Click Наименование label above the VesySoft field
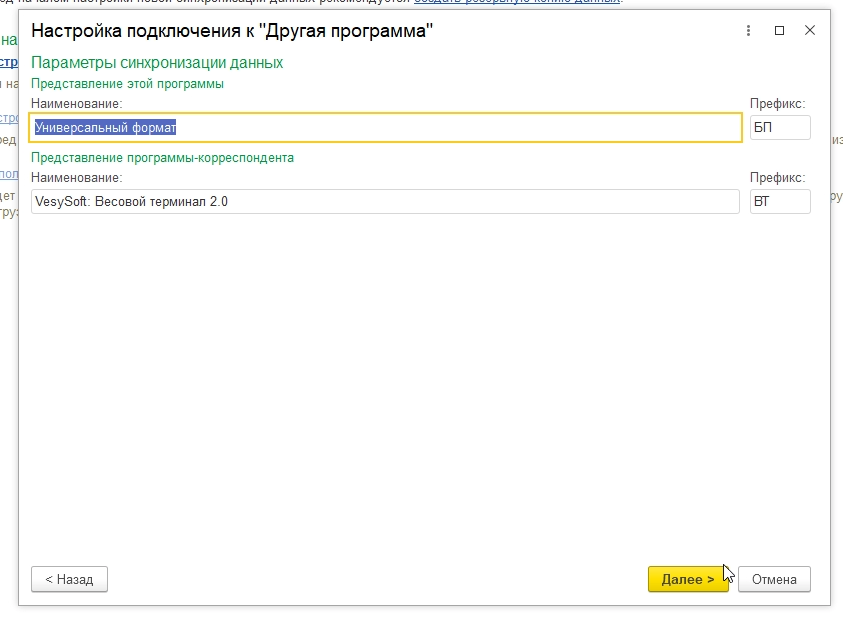Viewport: 843px width, 620px height. [x=76, y=178]
